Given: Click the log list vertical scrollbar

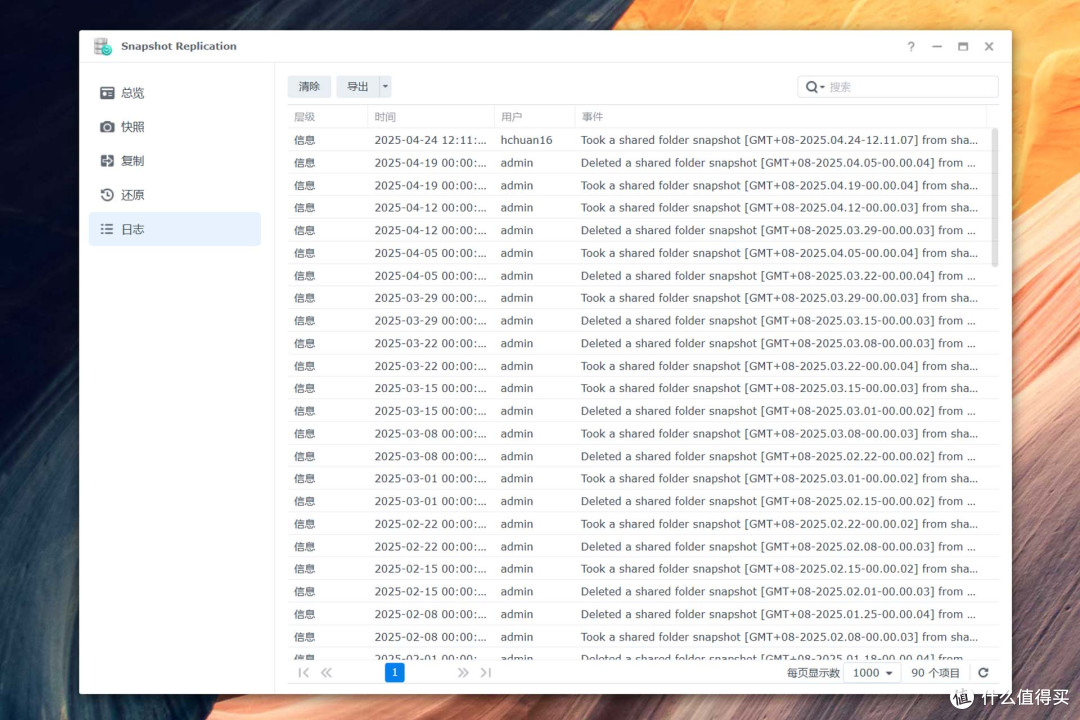Looking at the screenshot, I should click(995, 197).
